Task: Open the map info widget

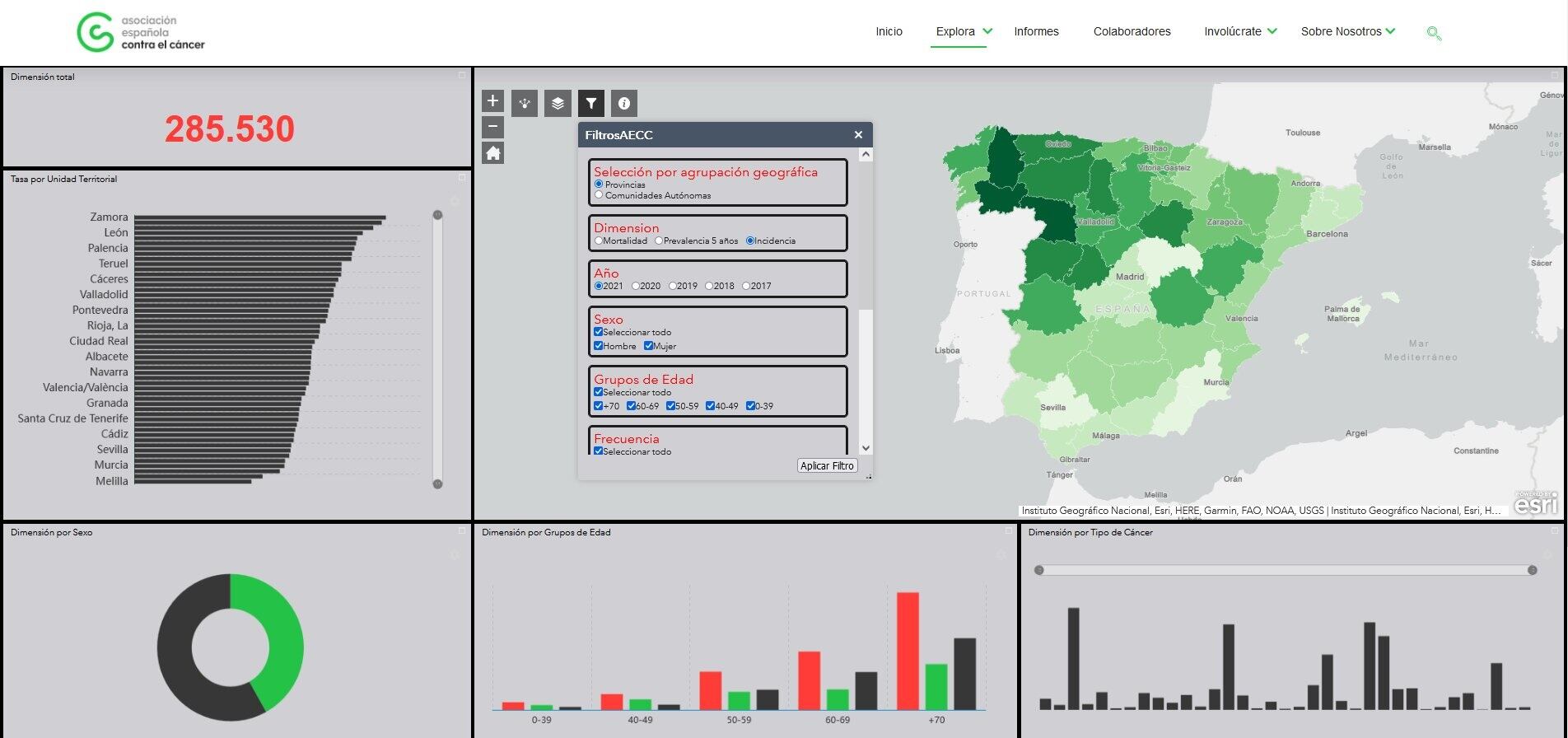Action: pos(624,104)
